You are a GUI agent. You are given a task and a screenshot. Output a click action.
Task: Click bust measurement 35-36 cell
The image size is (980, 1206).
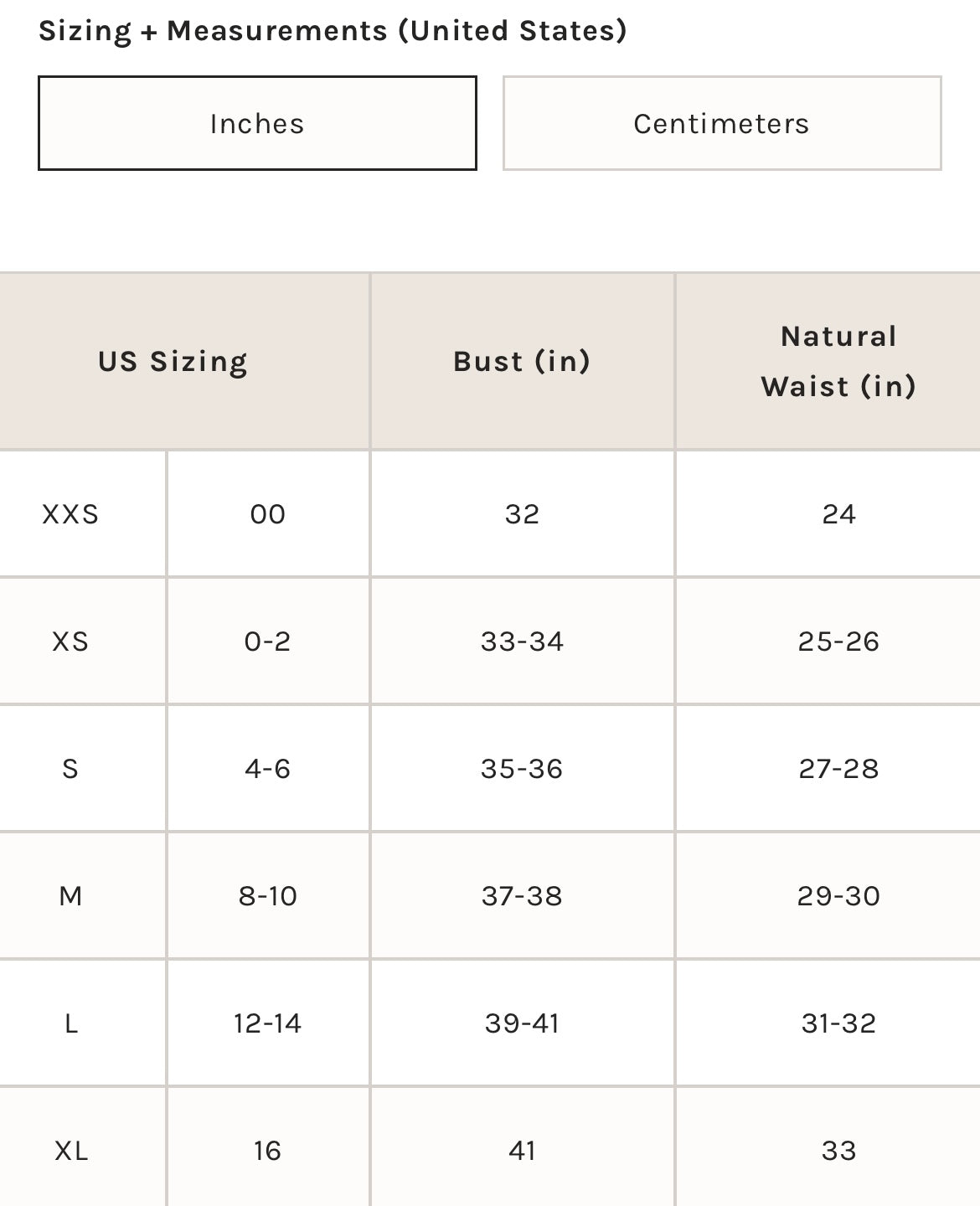pyautogui.click(x=522, y=768)
